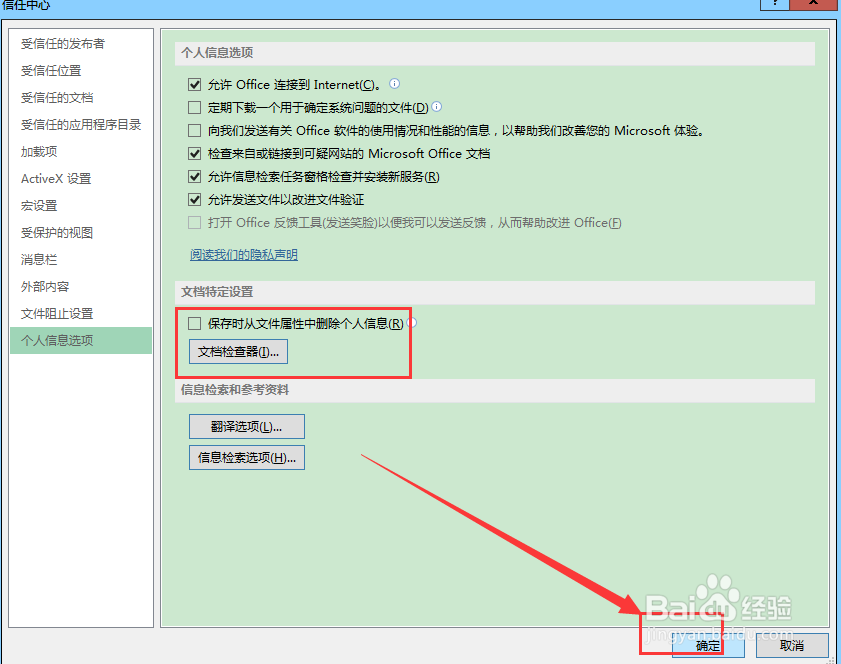Enable 保存时从文件属性中删除个人信息
841x664 pixels.
coord(195,322)
